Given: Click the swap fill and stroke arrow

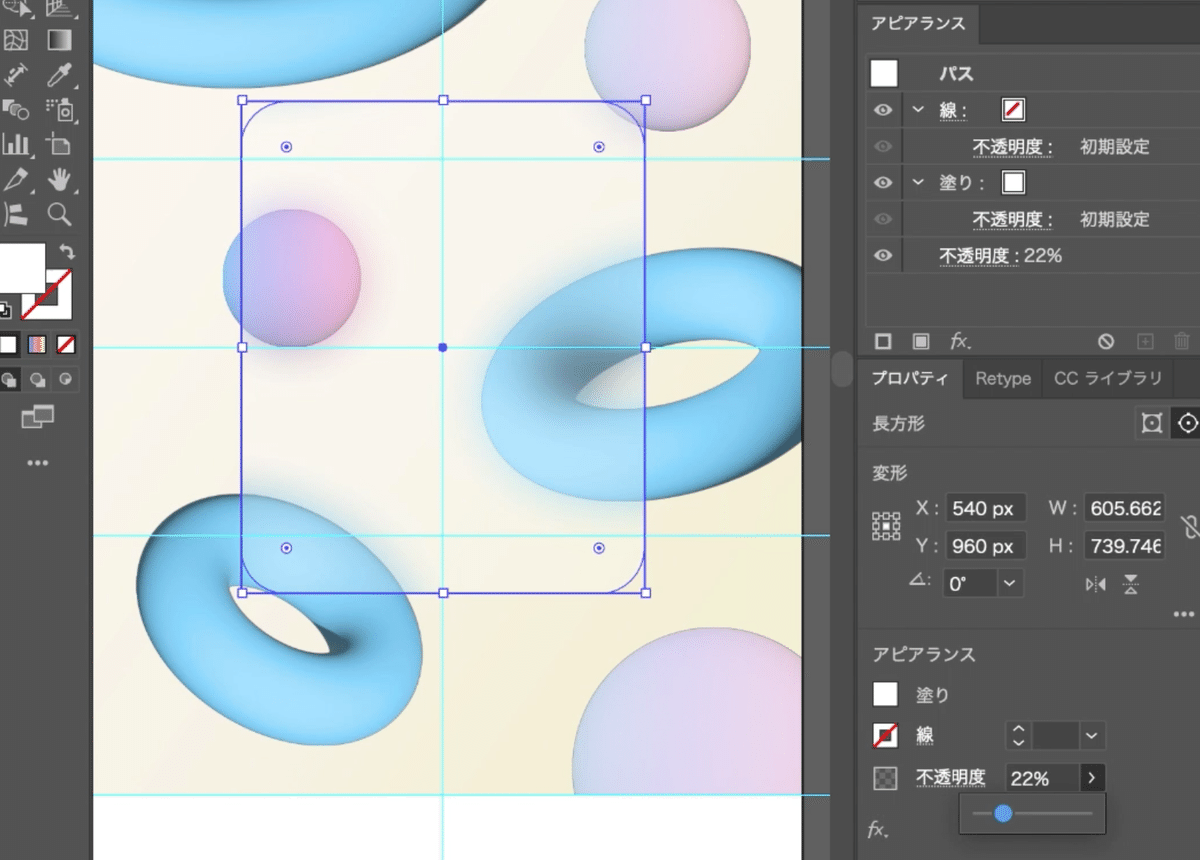Looking at the screenshot, I should coord(67,251).
